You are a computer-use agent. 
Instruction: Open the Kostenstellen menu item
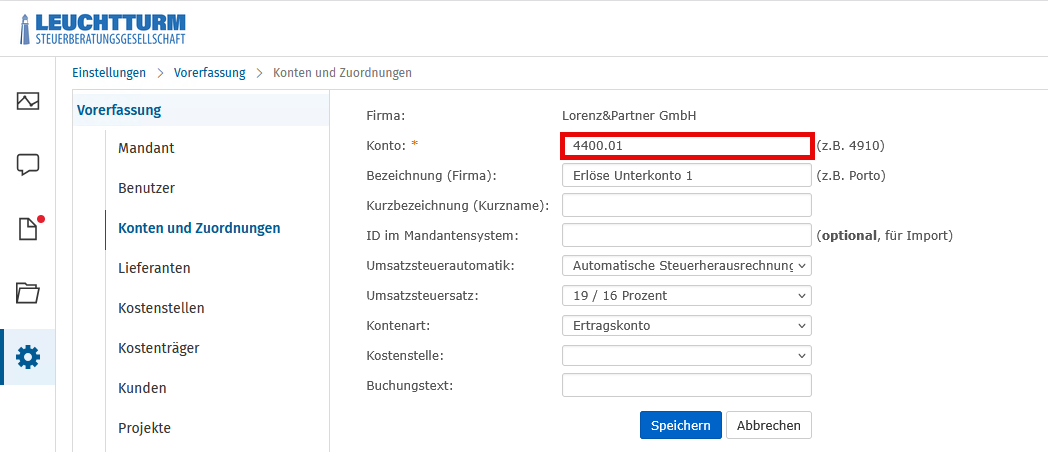[x=161, y=308]
